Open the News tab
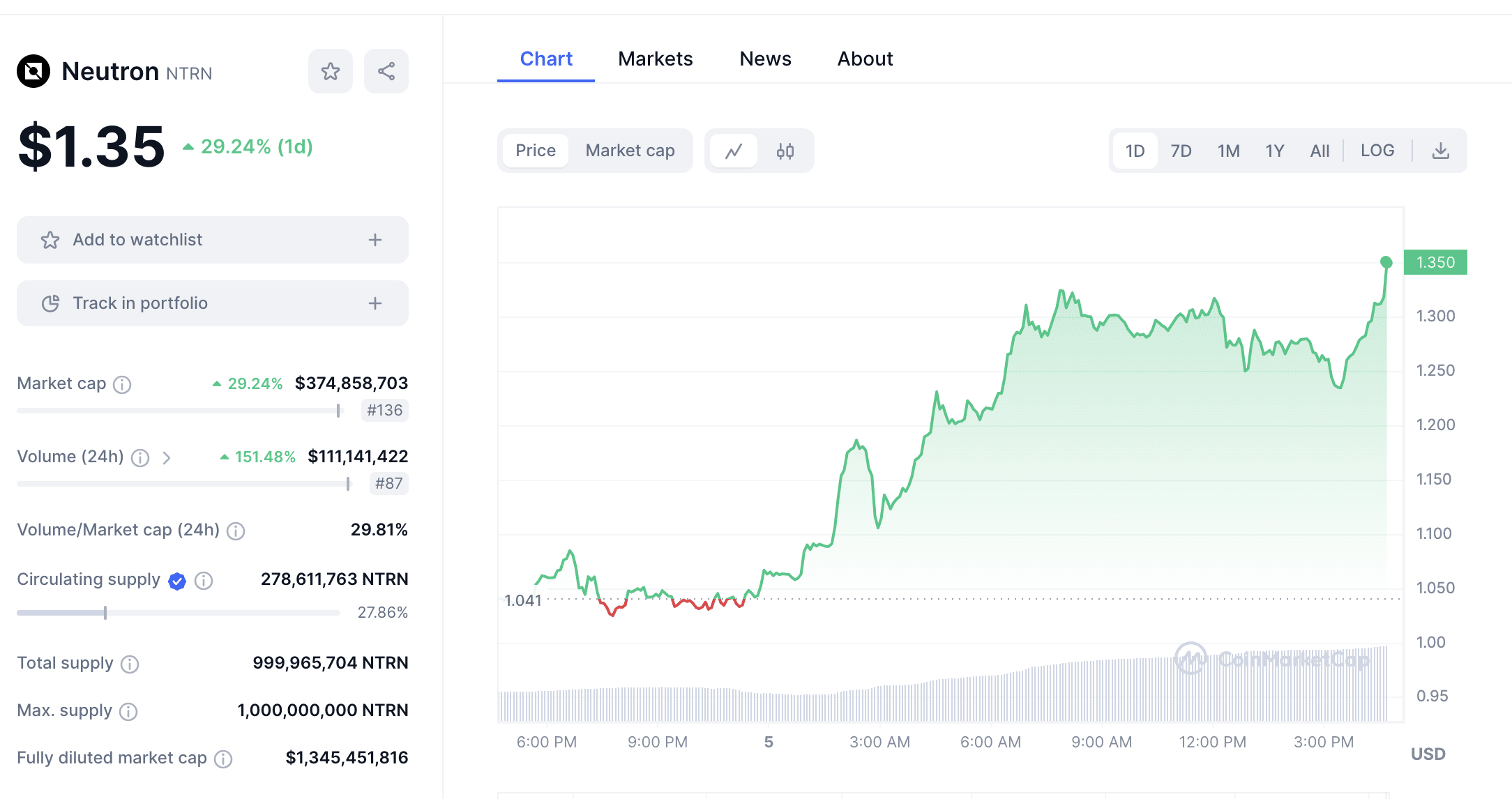Screen dimensions: 1512x799 click(765, 59)
